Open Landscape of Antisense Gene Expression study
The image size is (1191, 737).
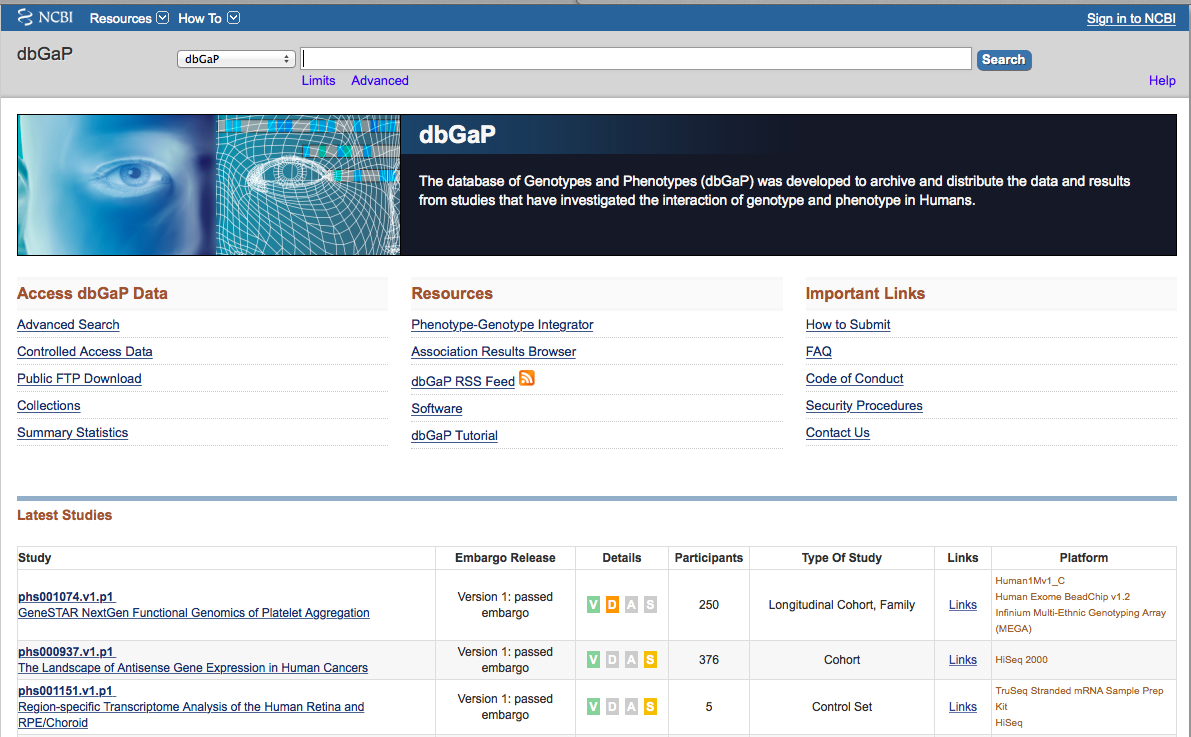point(193,667)
